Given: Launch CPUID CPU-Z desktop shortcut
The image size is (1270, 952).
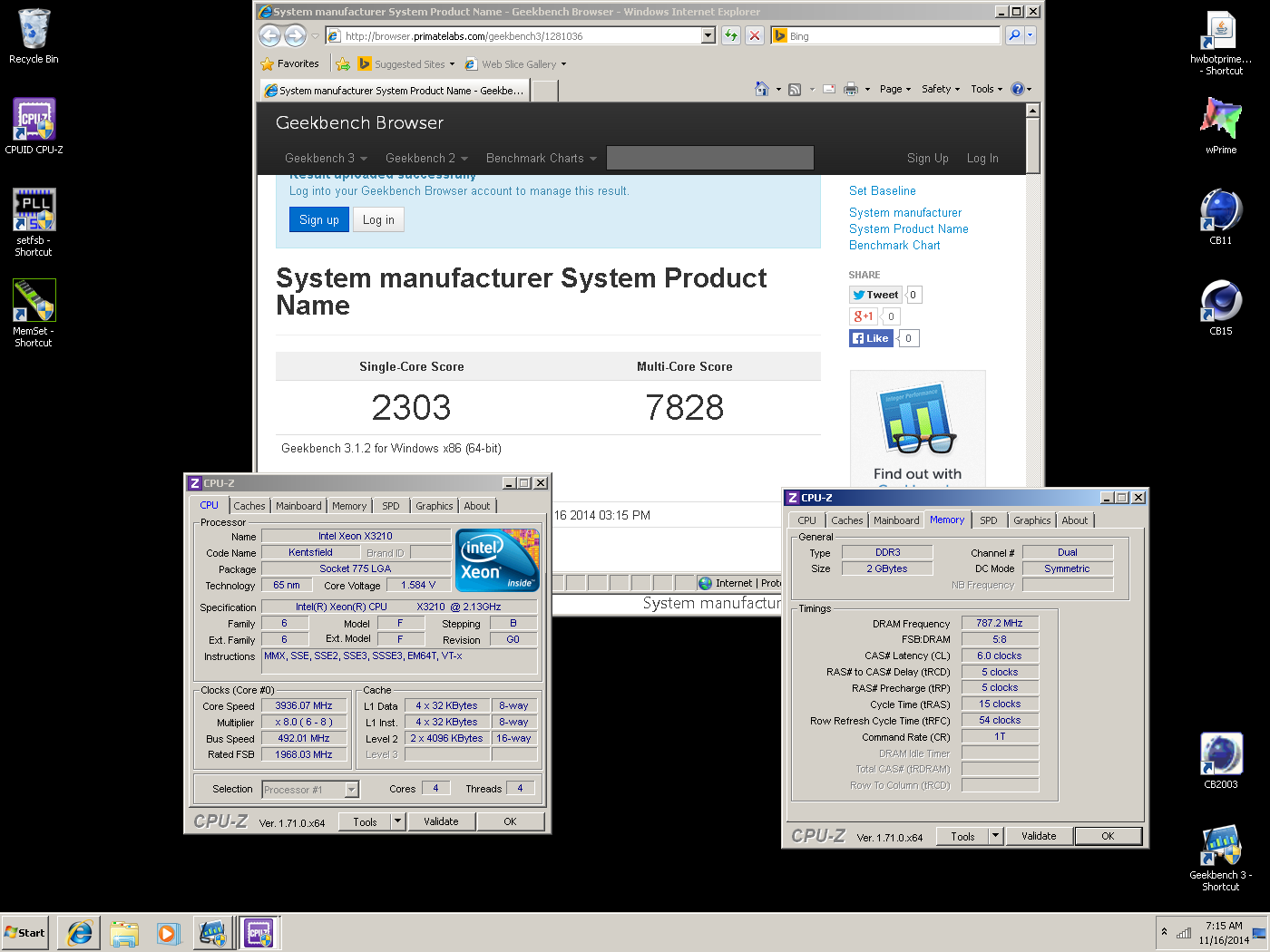Looking at the screenshot, I should (34, 126).
